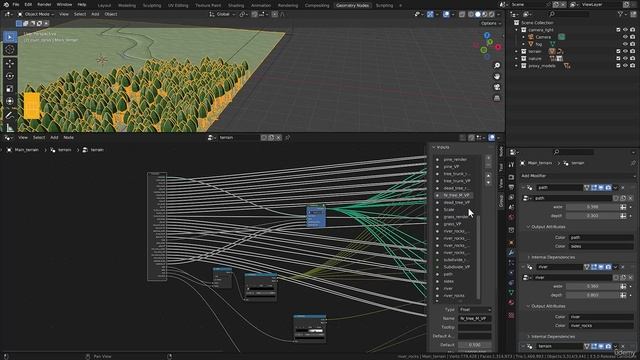The width and height of the screenshot is (640, 360).
Task: Switch to the Geometry Nodes workspace tab
Action: [x=352, y=5]
